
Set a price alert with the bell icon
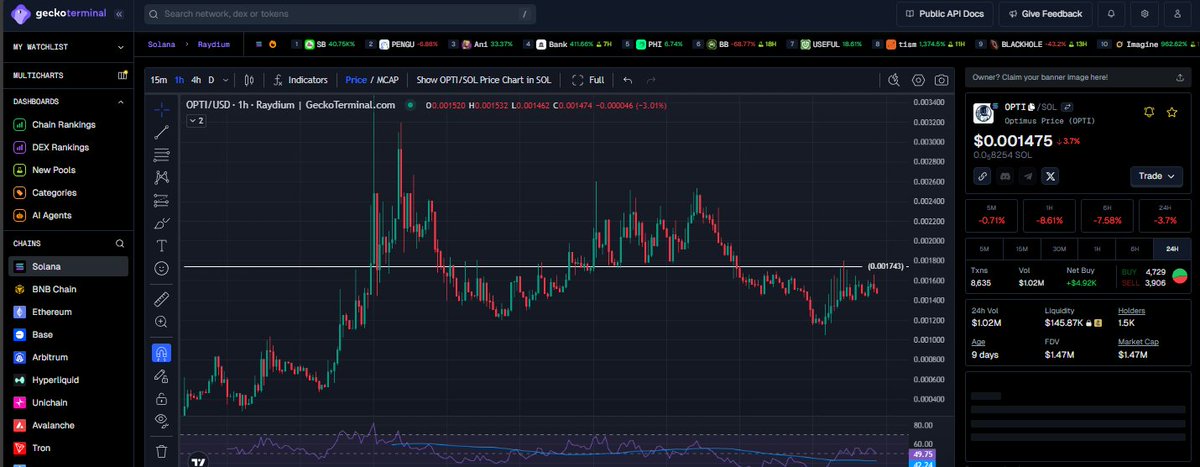(1149, 113)
